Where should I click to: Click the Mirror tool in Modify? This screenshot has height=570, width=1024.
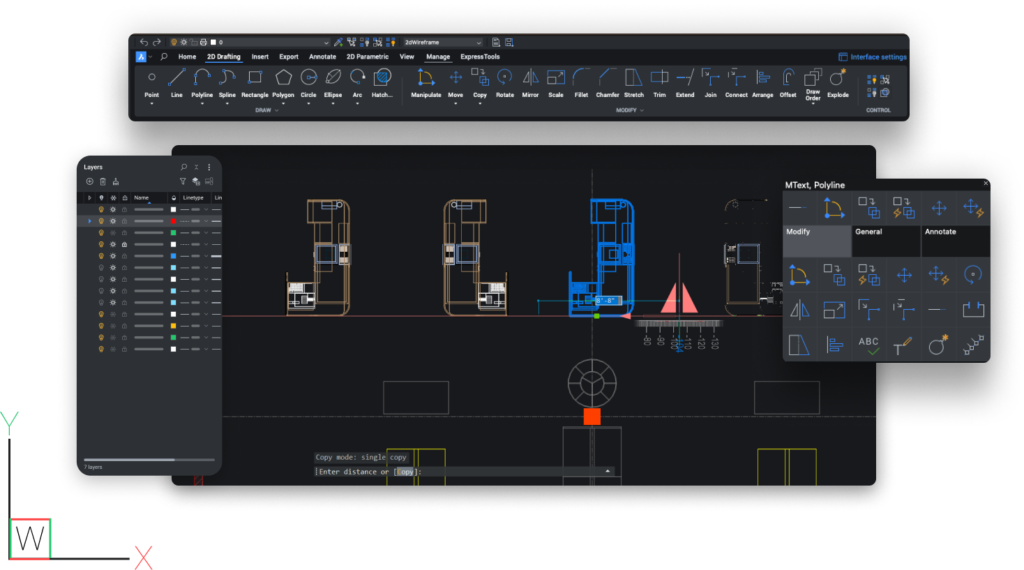530,78
